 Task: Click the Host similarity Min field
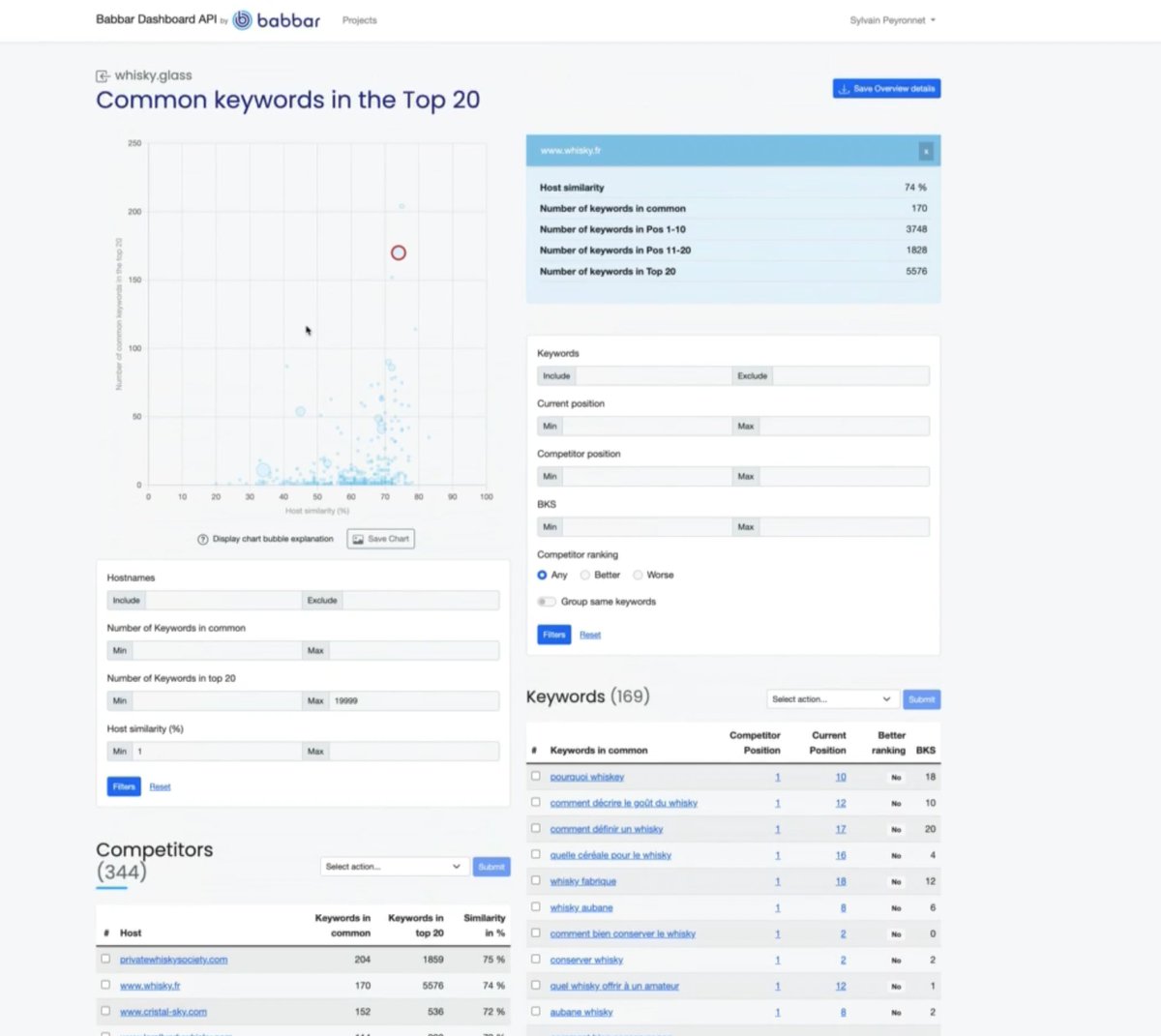point(217,752)
